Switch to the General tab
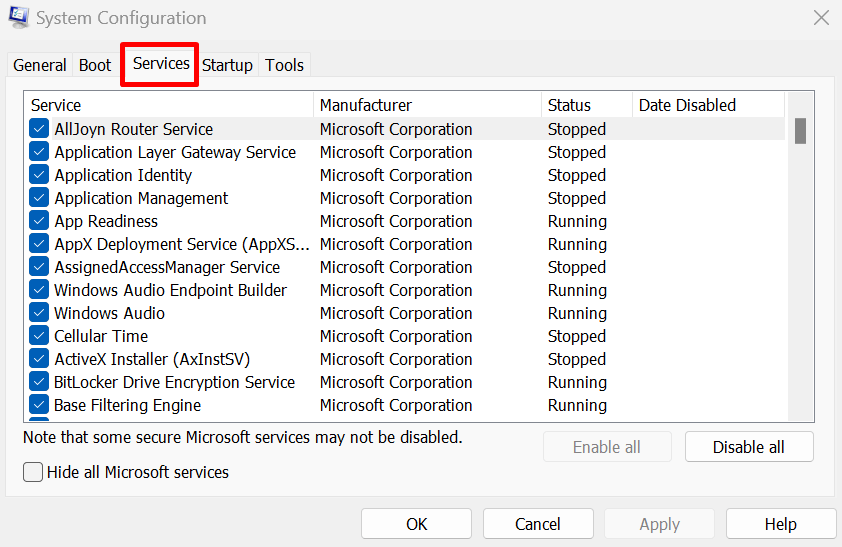Screen dimensions: 842x547 (40, 65)
